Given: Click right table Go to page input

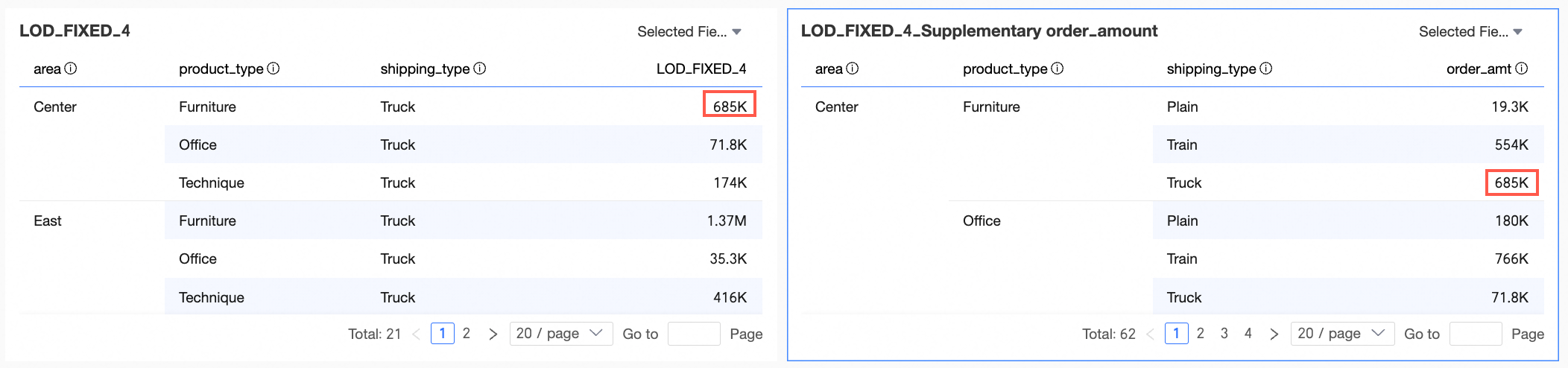Looking at the screenshot, I should tap(1476, 334).
